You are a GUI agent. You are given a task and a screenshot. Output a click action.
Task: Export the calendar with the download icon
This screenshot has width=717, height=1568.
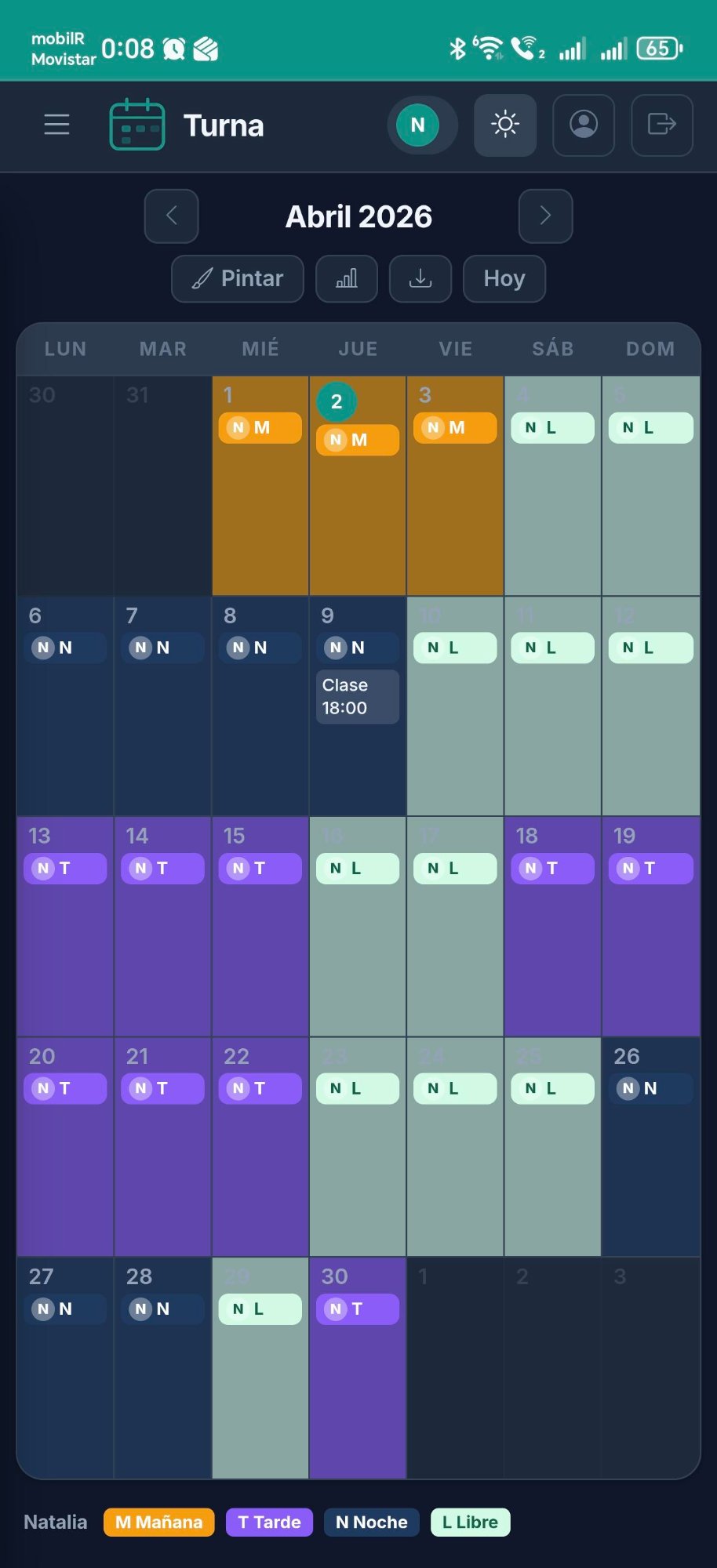420,278
